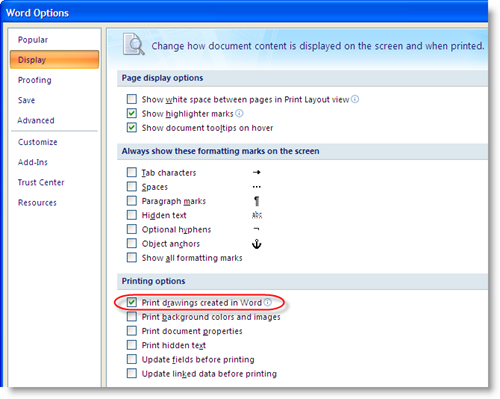The height and width of the screenshot is (399, 500).
Task: Click info icon beside highlighter marks
Action: [239, 113]
